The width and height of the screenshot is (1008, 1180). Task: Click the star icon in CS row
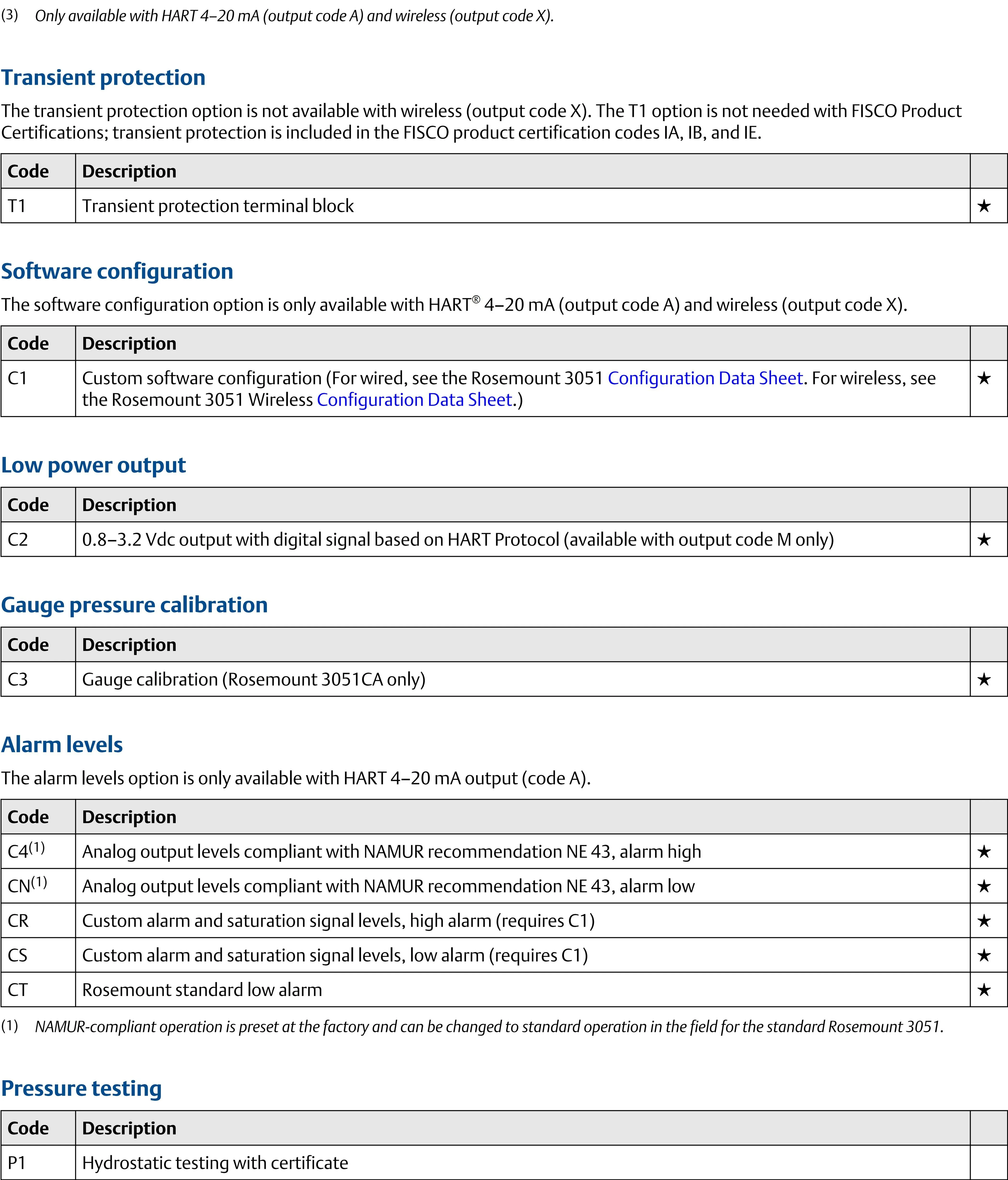(x=984, y=956)
